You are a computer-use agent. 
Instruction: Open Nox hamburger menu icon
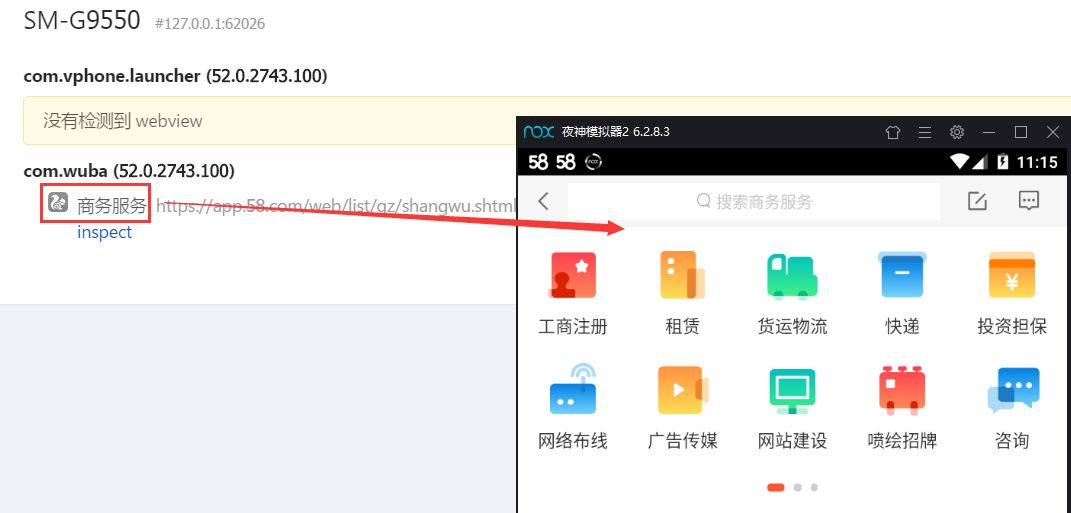[925, 132]
